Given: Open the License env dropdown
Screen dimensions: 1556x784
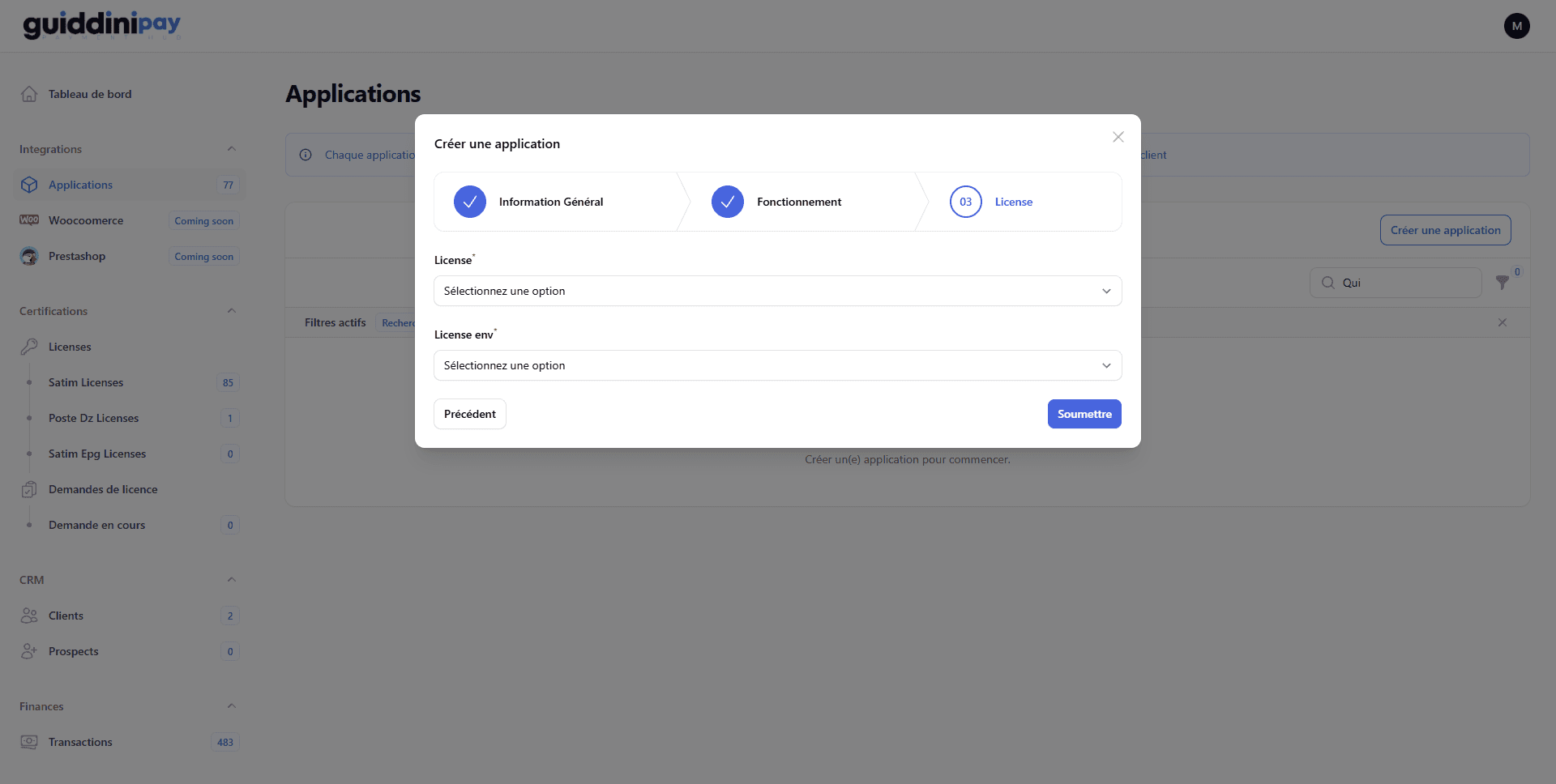Looking at the screenshot, I should pos(777,365).
